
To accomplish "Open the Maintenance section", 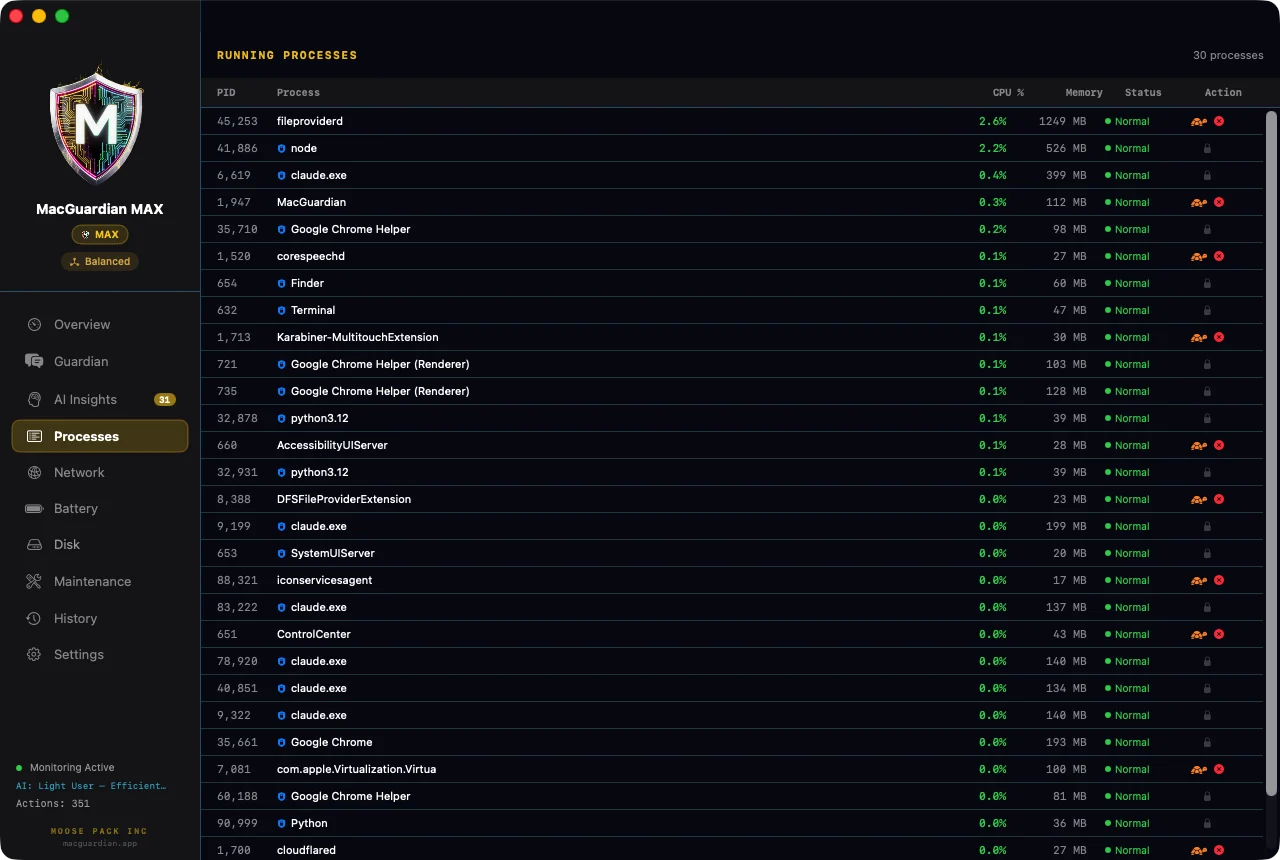I will [x=100, y=582].
